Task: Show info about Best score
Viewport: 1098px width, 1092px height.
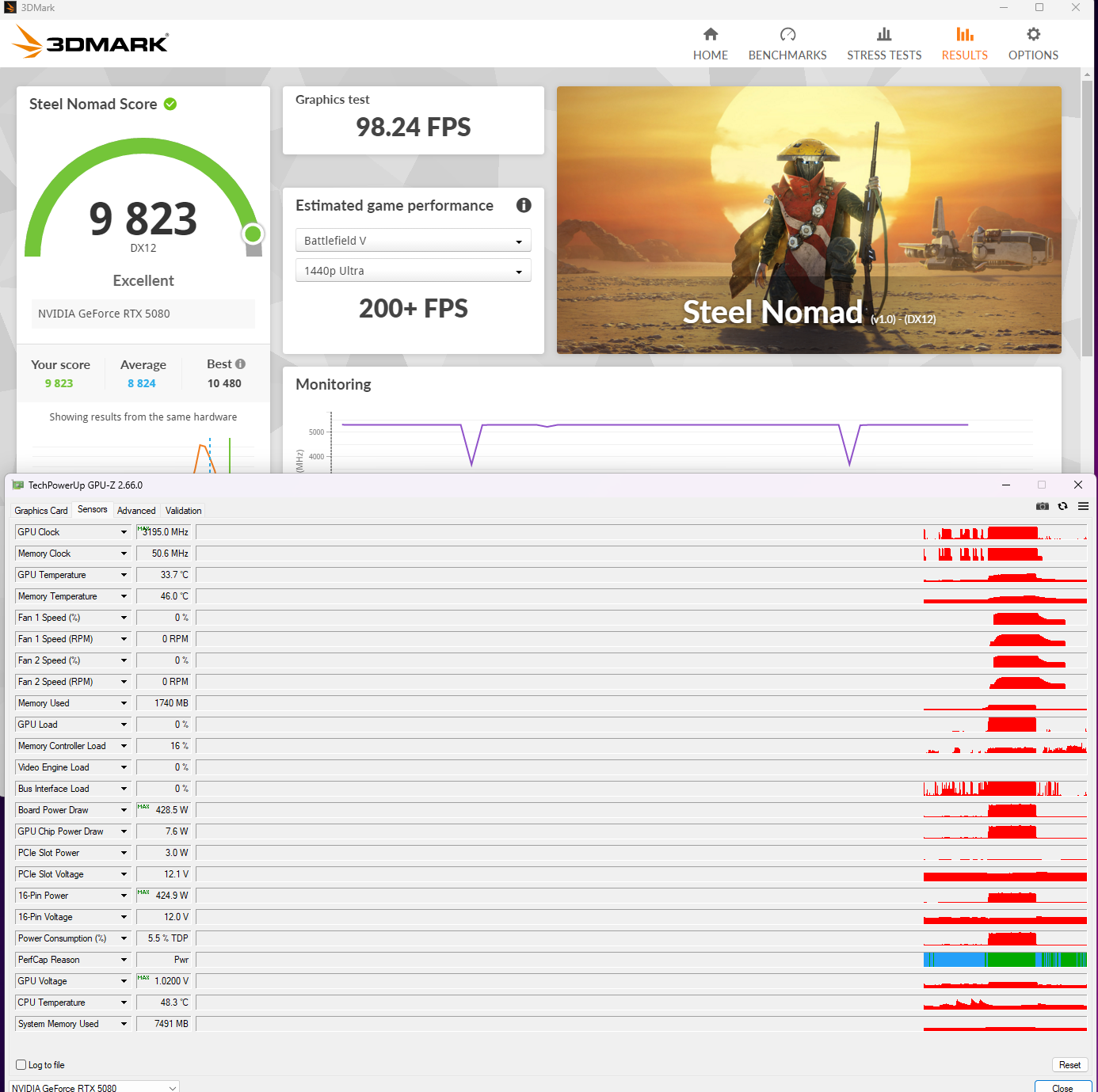Action: pos(240,364)
